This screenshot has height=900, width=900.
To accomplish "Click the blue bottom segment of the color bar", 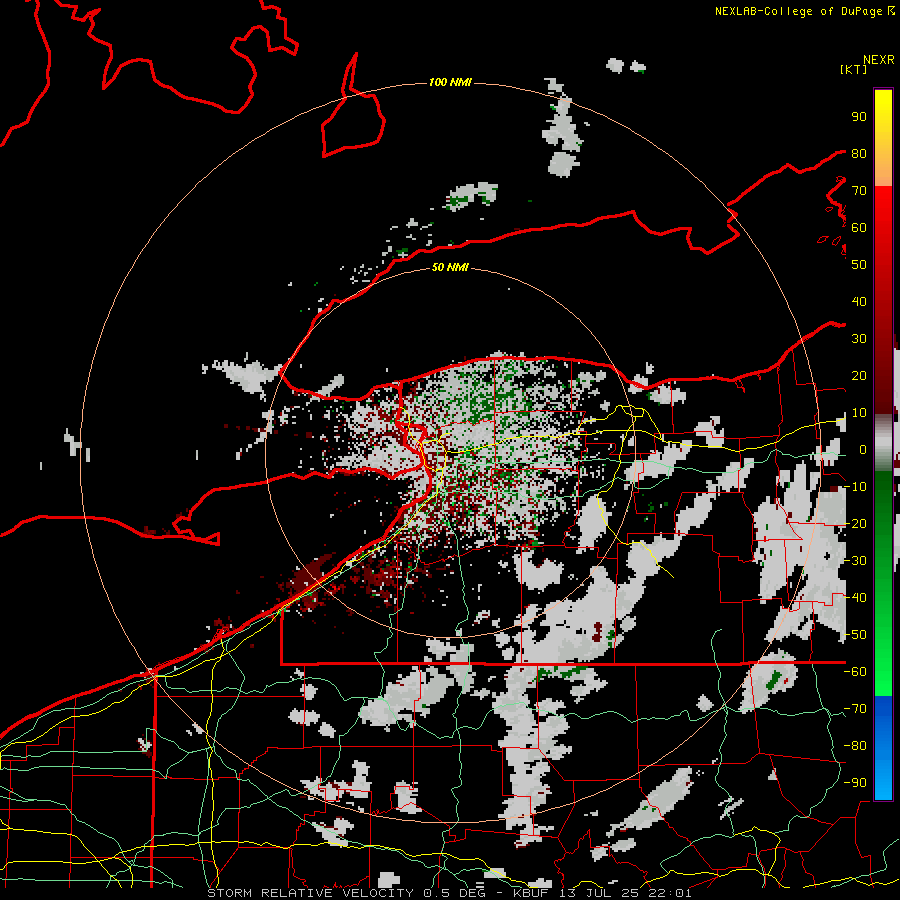I will pos(883,748).
